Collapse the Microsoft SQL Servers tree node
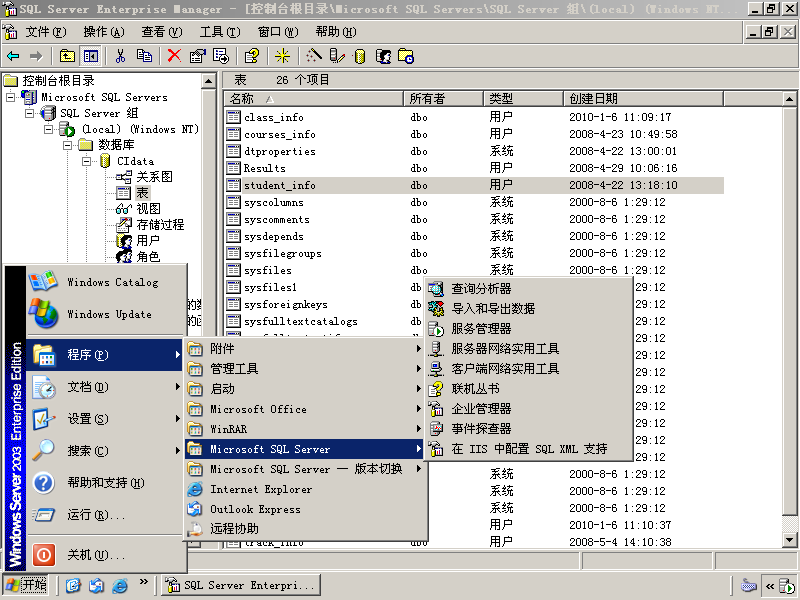Screen dimensions: 800x600 [10, 97]
